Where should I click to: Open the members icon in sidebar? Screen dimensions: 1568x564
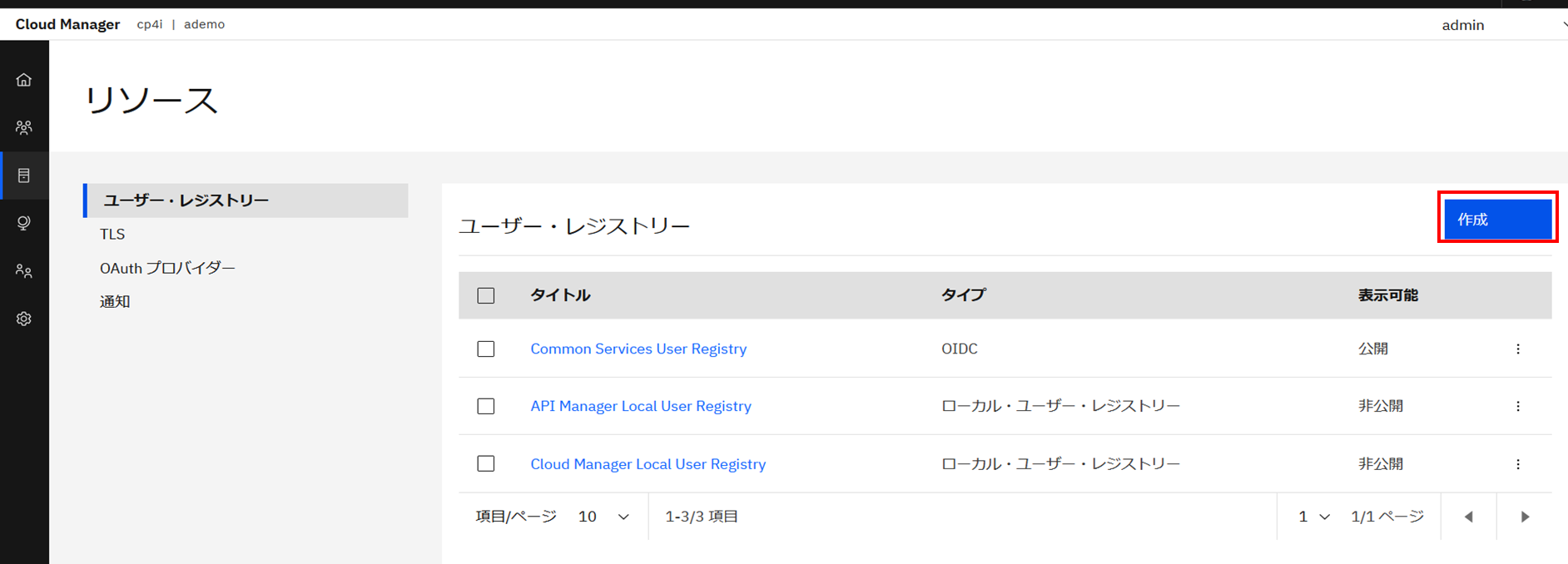tap(24, 271)
